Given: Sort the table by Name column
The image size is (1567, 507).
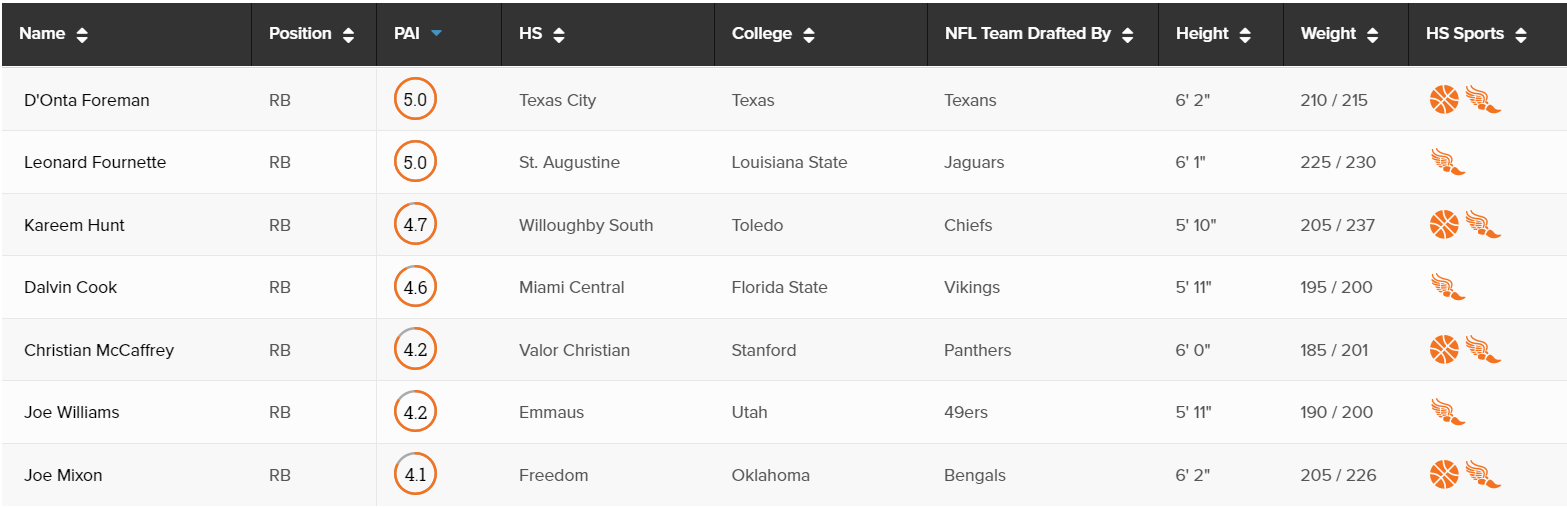Looking at the screenshot, I should click(54, 34).
